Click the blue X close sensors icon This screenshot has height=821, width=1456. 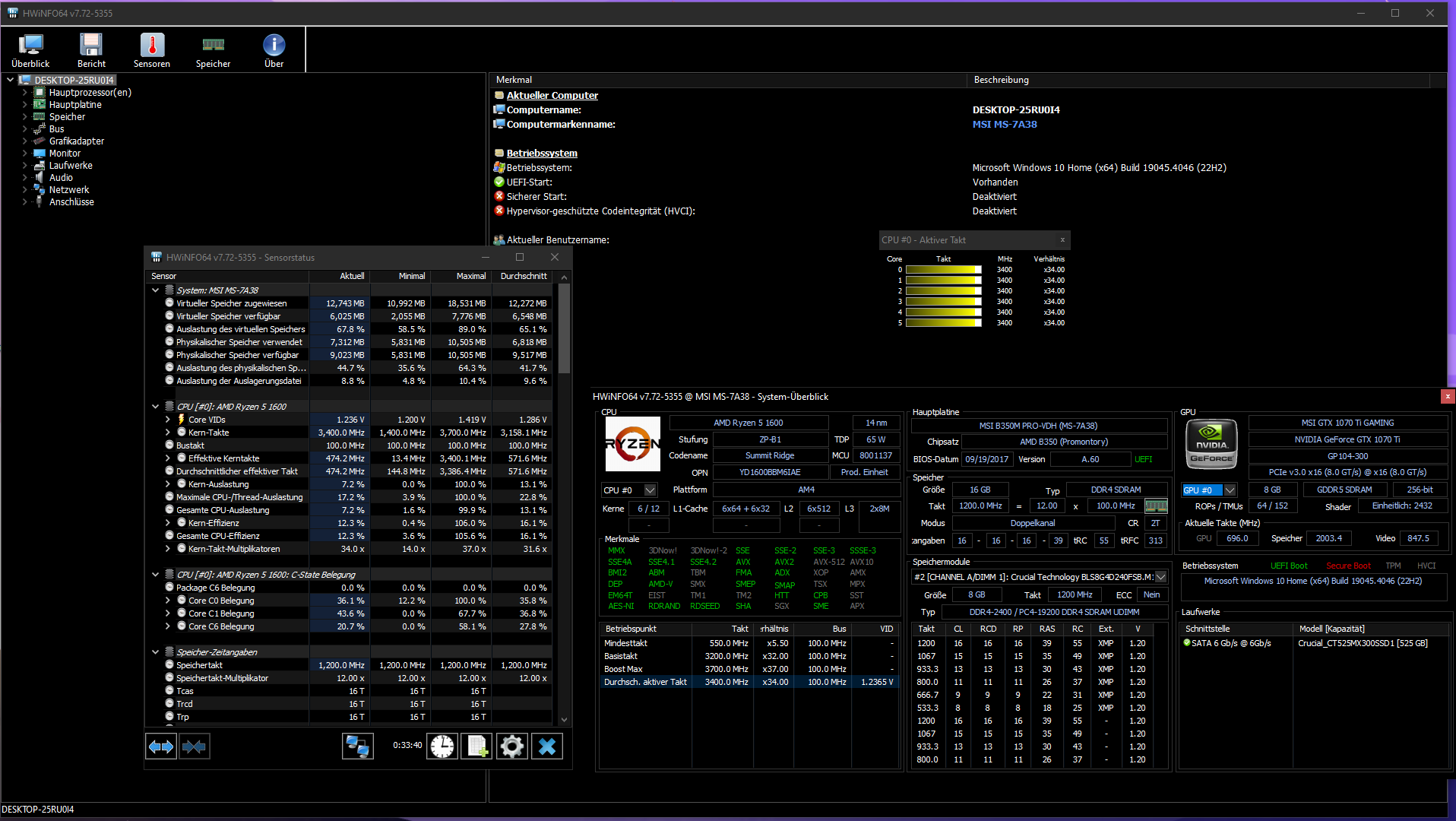pyautogui.click(x=547, y=747)
